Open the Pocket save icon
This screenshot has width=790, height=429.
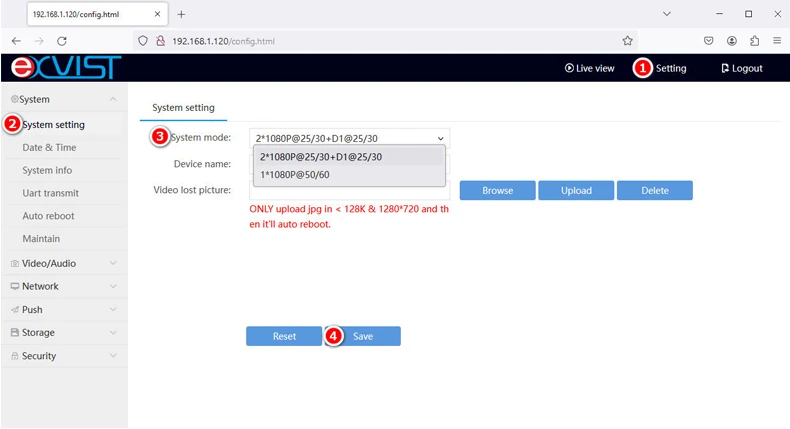(x=708, y=41)
